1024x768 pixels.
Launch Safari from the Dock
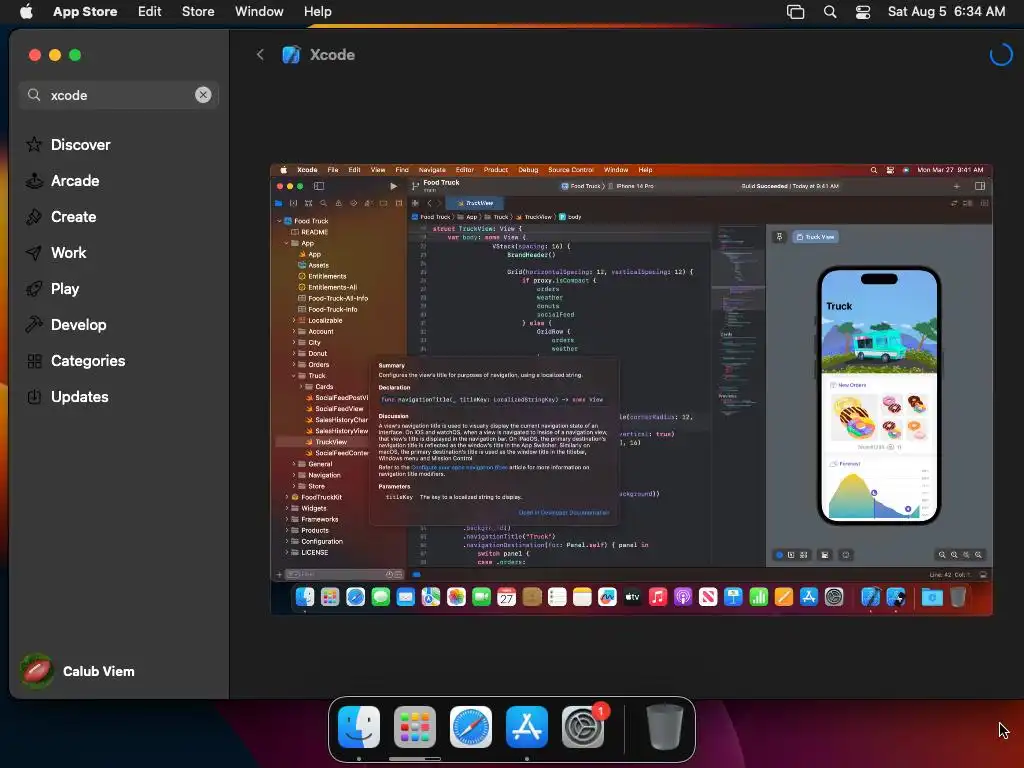coord(471,727)
